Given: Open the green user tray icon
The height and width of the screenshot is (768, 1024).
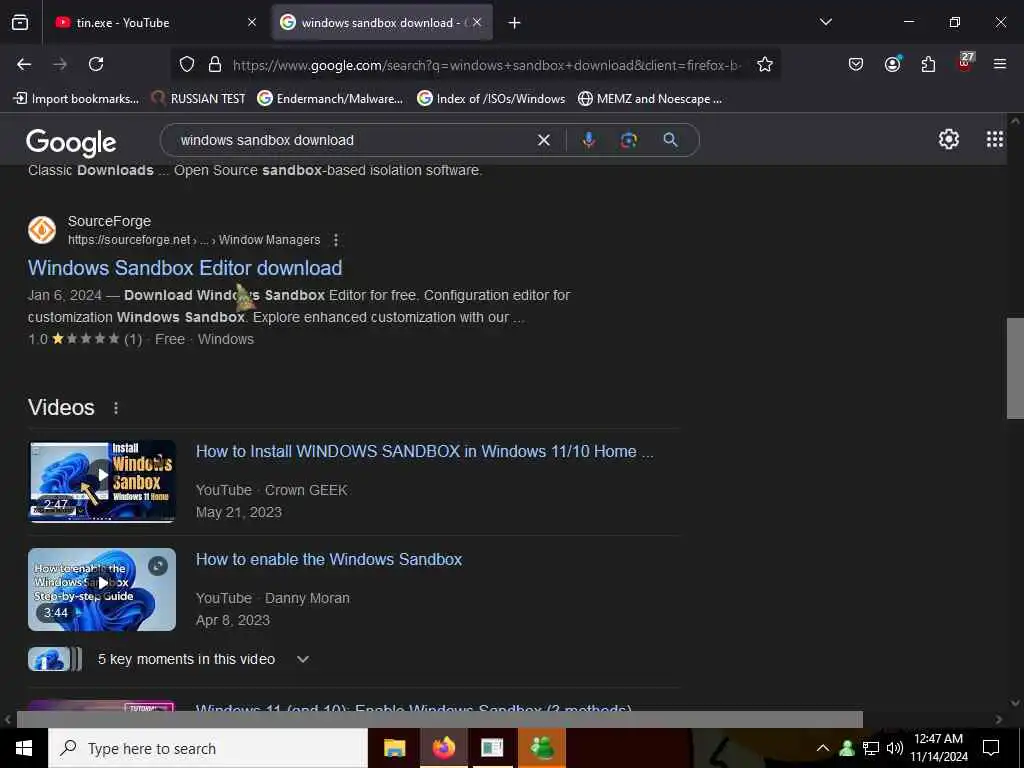Looking at the screenshot, I should (847, 748).
